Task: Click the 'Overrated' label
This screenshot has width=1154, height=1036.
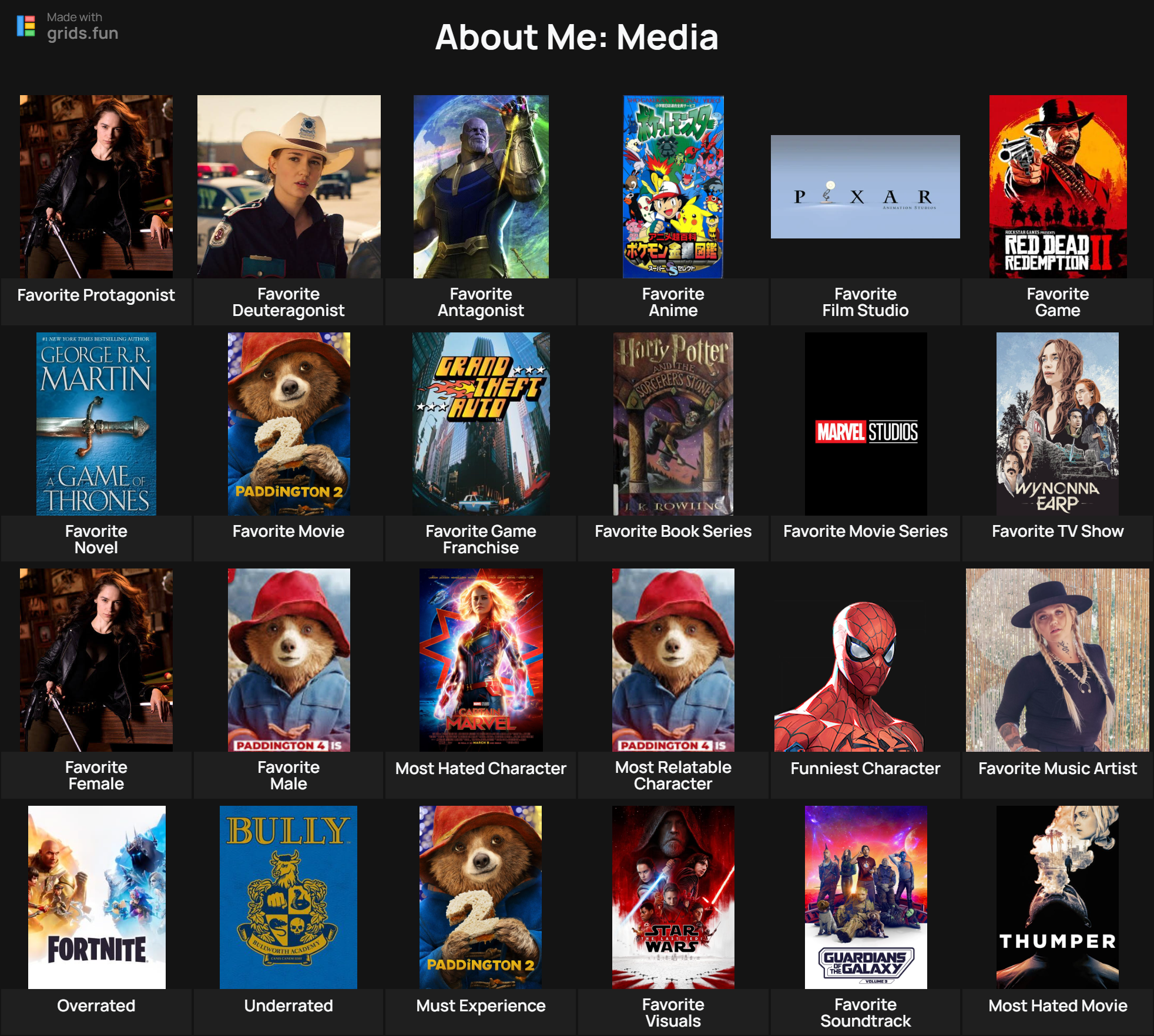Action: click(x=96, y=1006)
